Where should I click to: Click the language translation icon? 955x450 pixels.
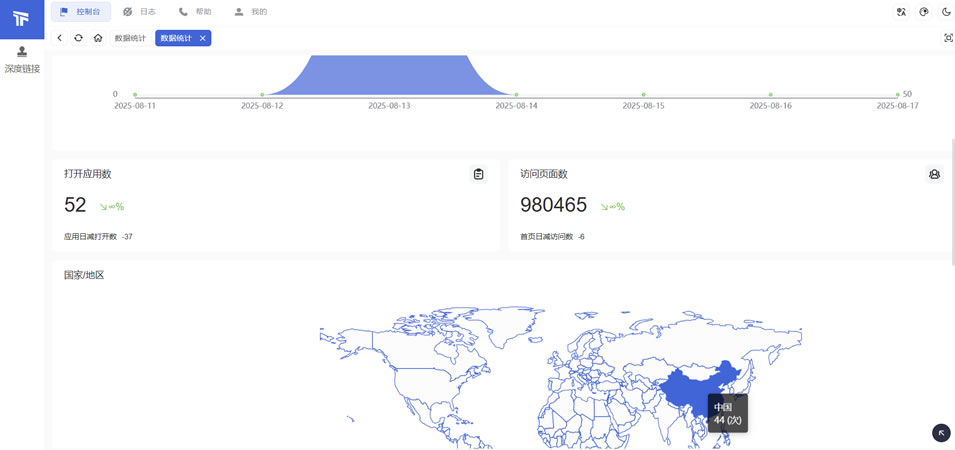pyautogui.click(x=901, y=12)
